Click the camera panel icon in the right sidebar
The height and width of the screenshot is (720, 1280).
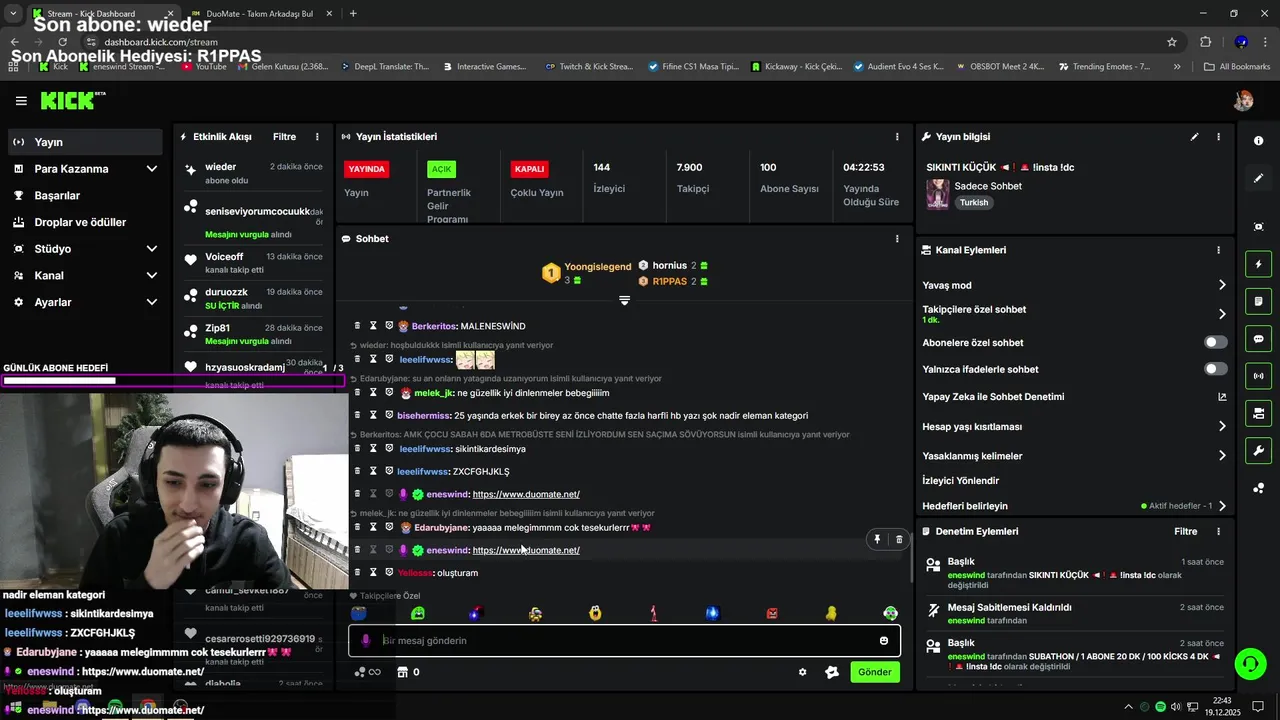1258,413
